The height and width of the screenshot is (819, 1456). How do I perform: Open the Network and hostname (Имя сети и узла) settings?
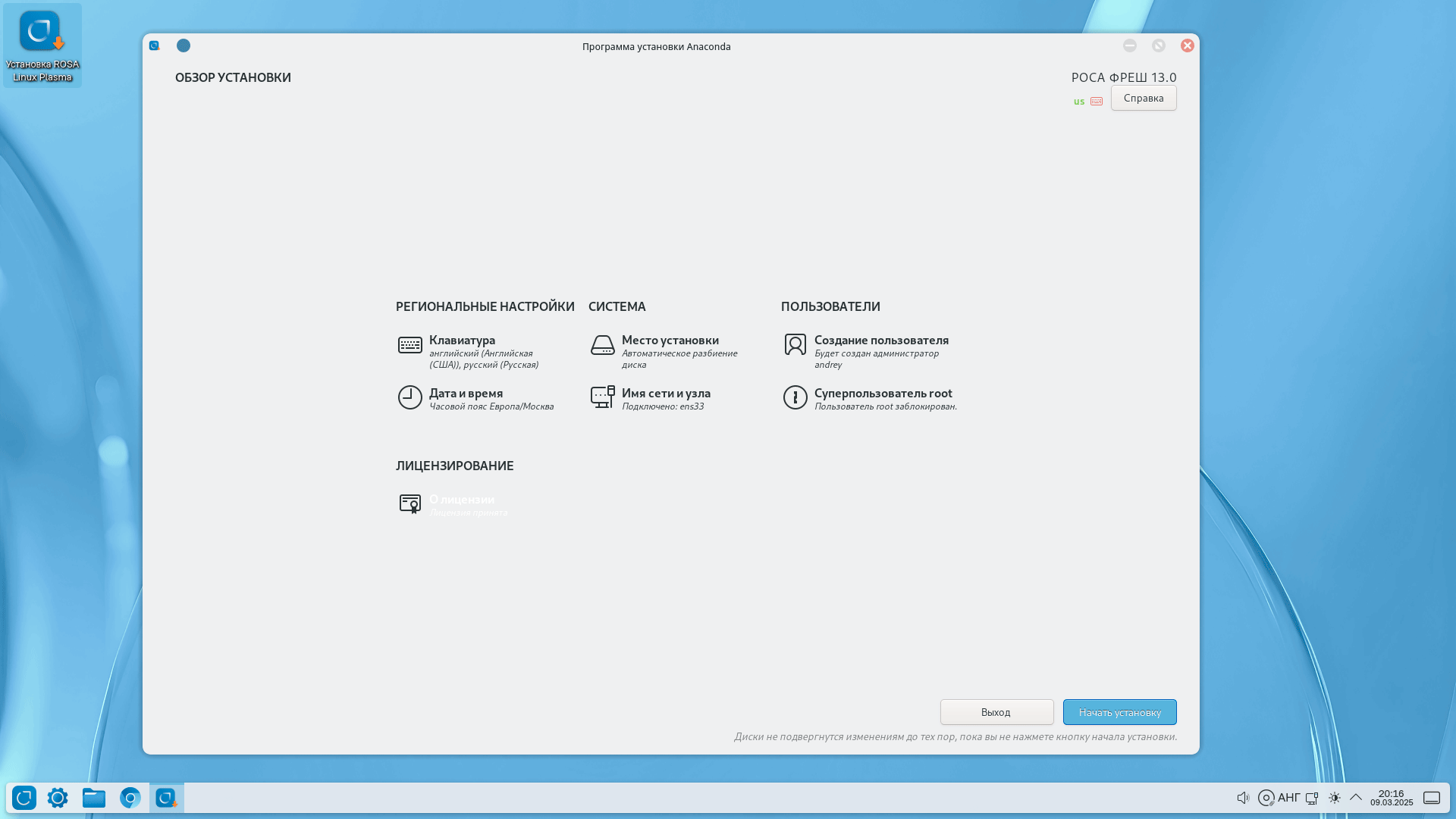[x=666, y=394]
